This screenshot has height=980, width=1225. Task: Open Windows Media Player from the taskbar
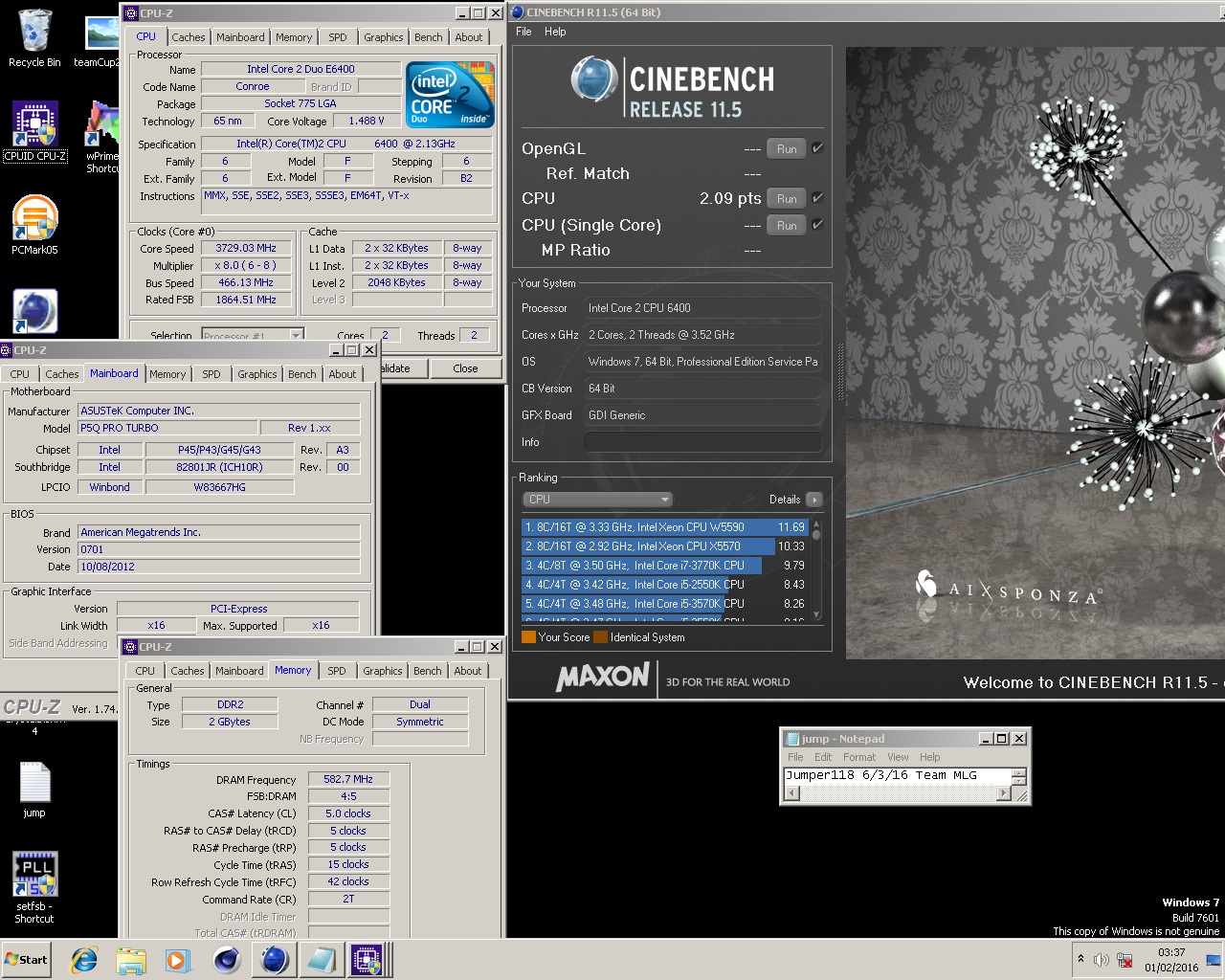(177, 960)
